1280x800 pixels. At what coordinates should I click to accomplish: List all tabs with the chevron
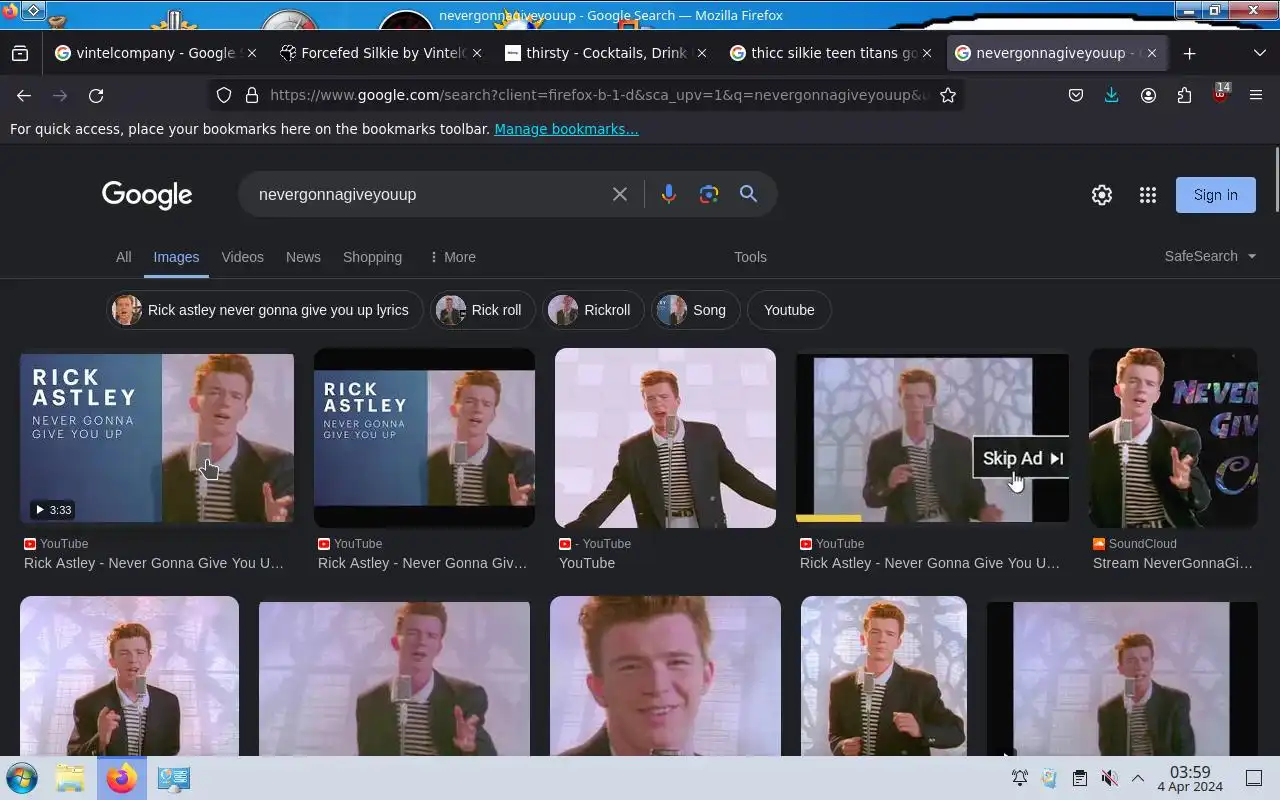click(x=1259, y=53)
